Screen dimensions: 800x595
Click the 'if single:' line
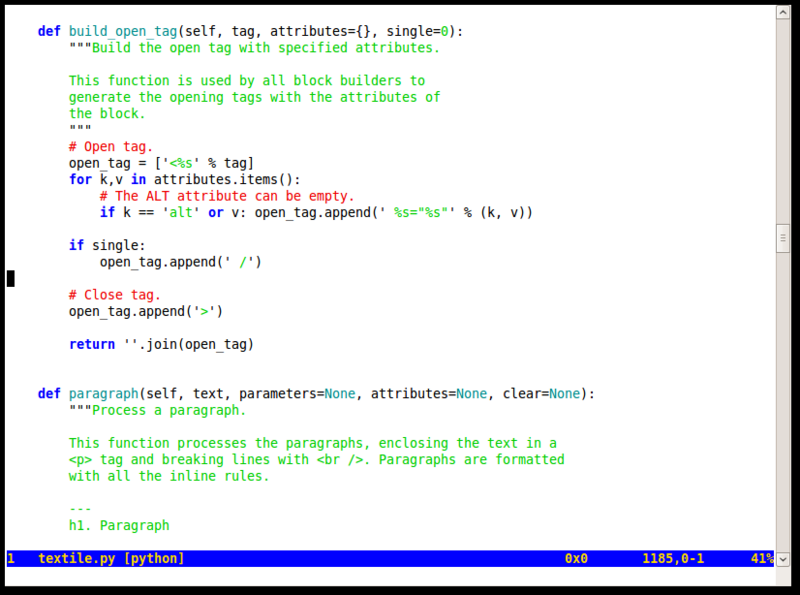(x=107, y=245)
